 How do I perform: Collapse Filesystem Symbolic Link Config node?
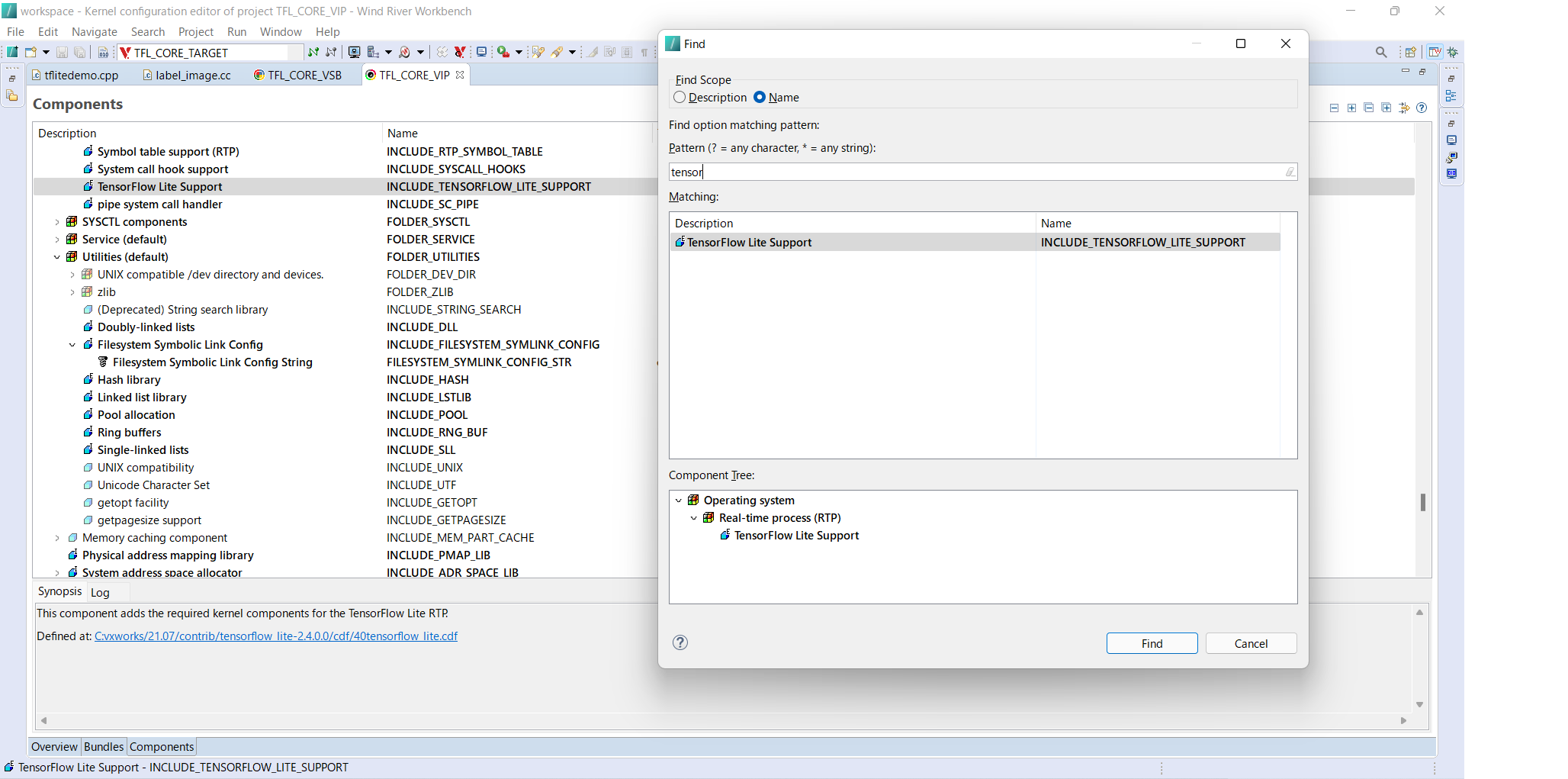pos(72,345)
